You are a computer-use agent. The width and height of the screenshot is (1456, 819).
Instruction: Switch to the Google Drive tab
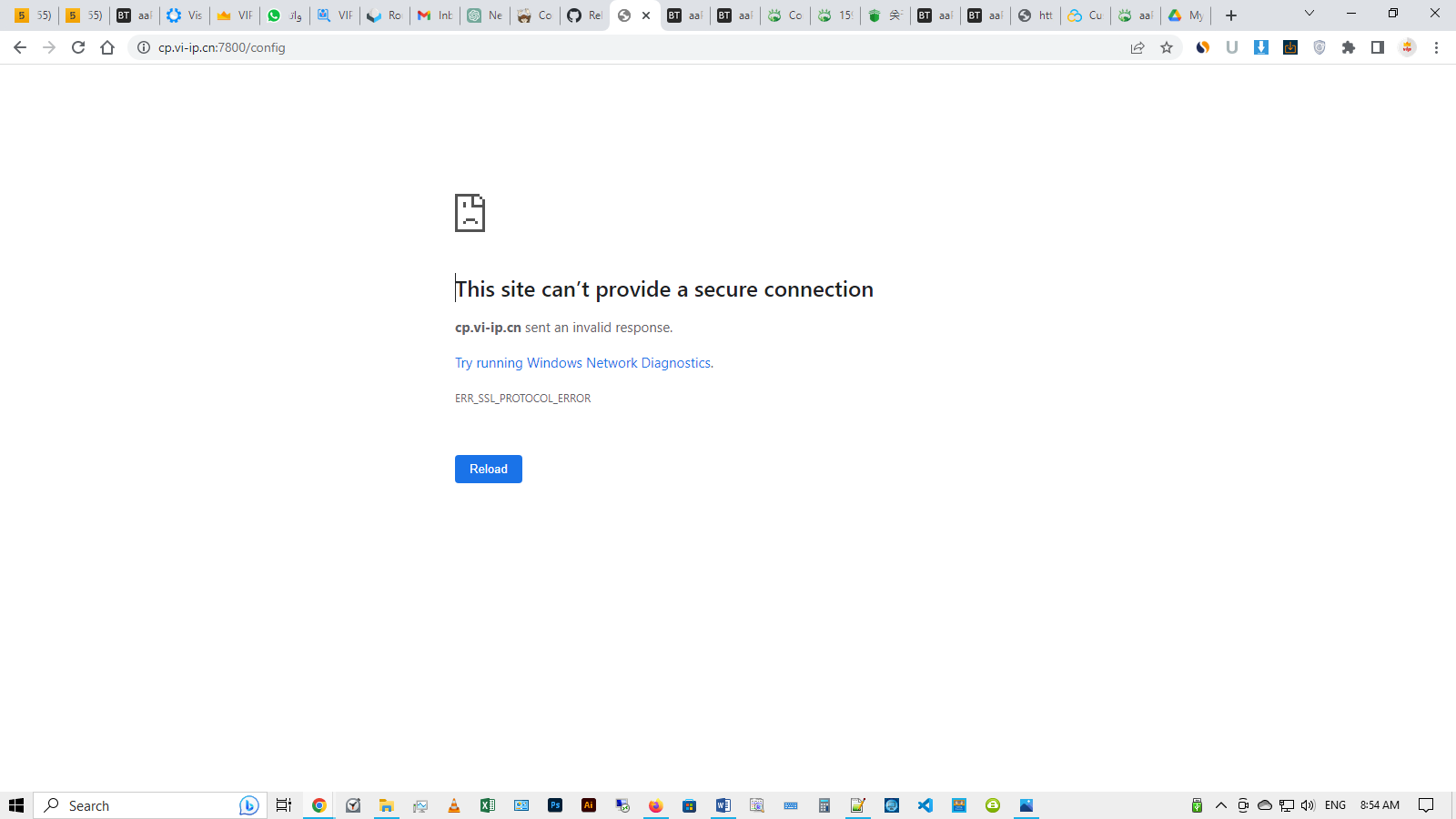tap(1186, 15)
